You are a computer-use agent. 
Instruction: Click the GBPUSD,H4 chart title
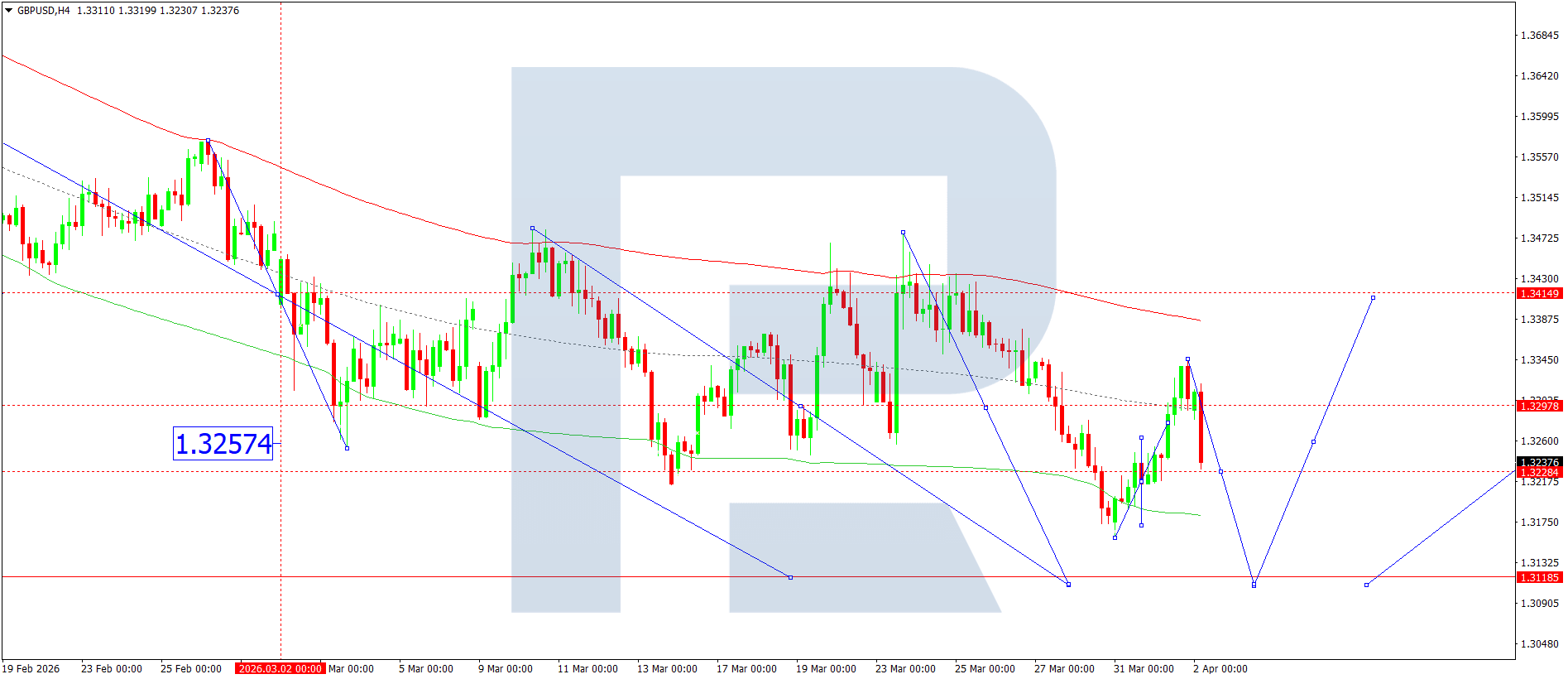coord(44,11)
